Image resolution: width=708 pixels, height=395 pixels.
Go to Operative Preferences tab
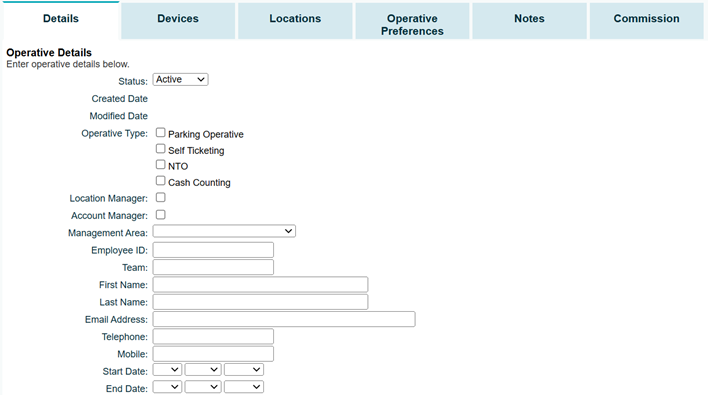[x=412, y=21]
